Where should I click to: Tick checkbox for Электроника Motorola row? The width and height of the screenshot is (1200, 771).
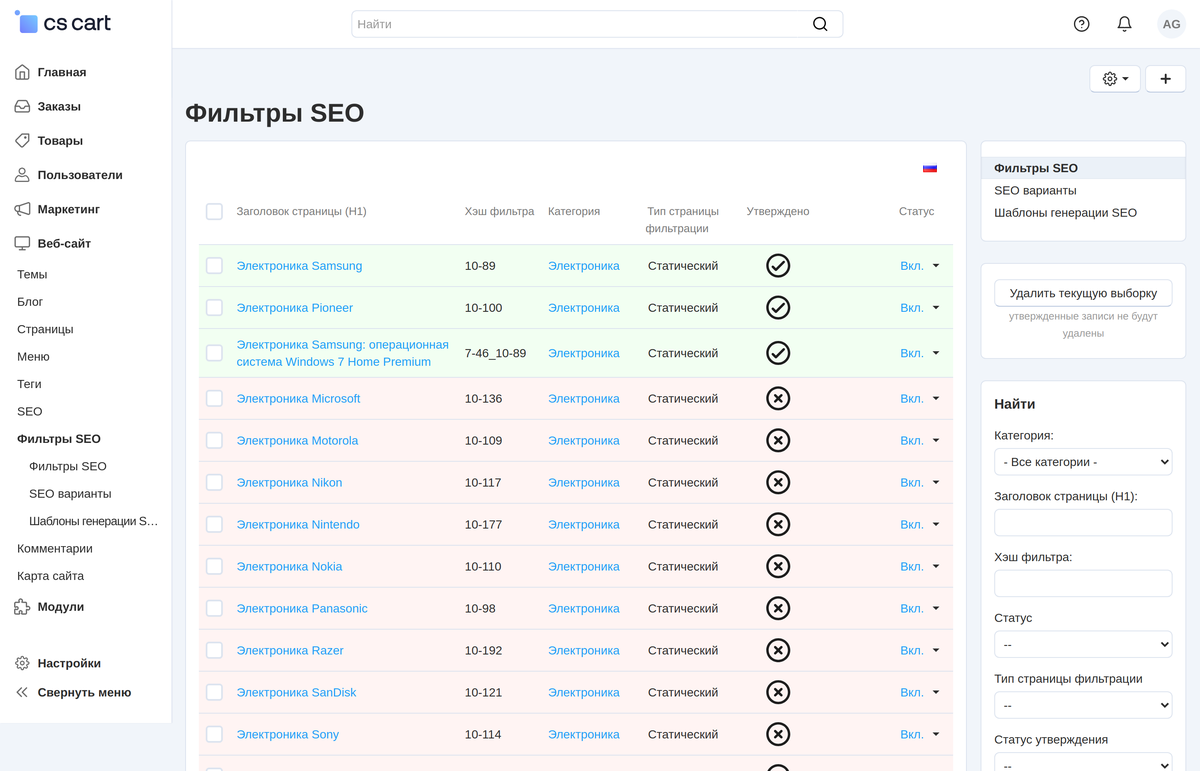click(214, 441)
